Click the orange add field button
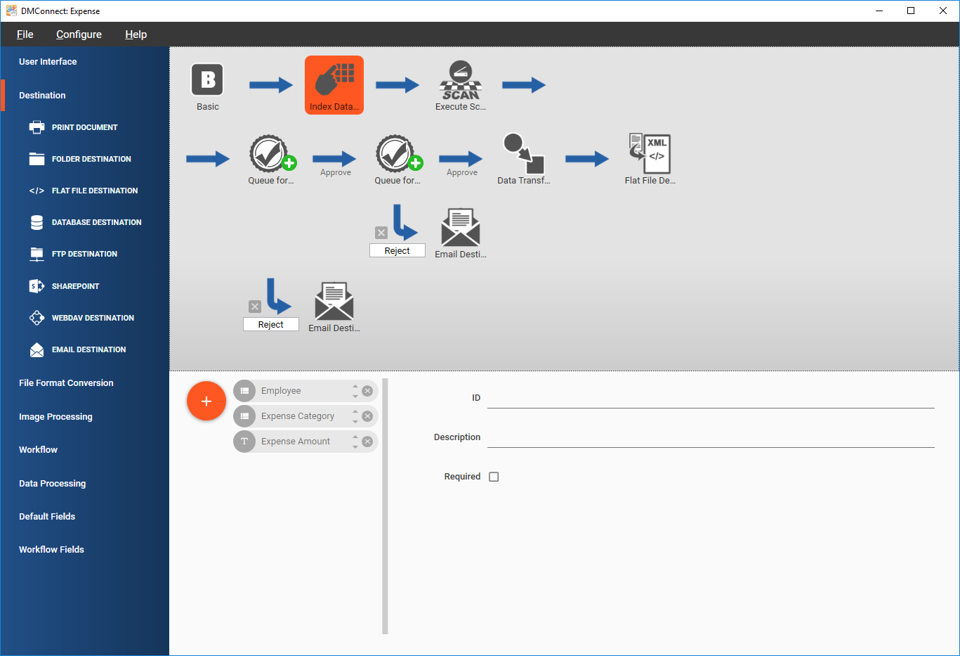This screenshot has height=656, width=960. point(206,401)
